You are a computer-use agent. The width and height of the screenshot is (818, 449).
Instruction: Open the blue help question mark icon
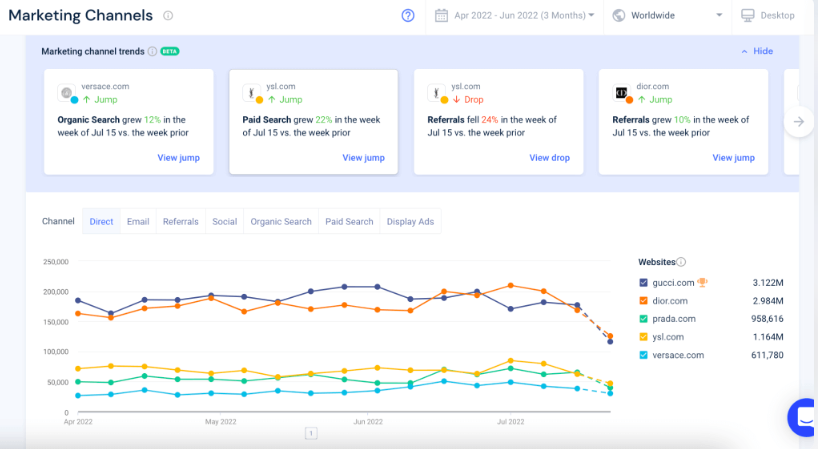408,16
